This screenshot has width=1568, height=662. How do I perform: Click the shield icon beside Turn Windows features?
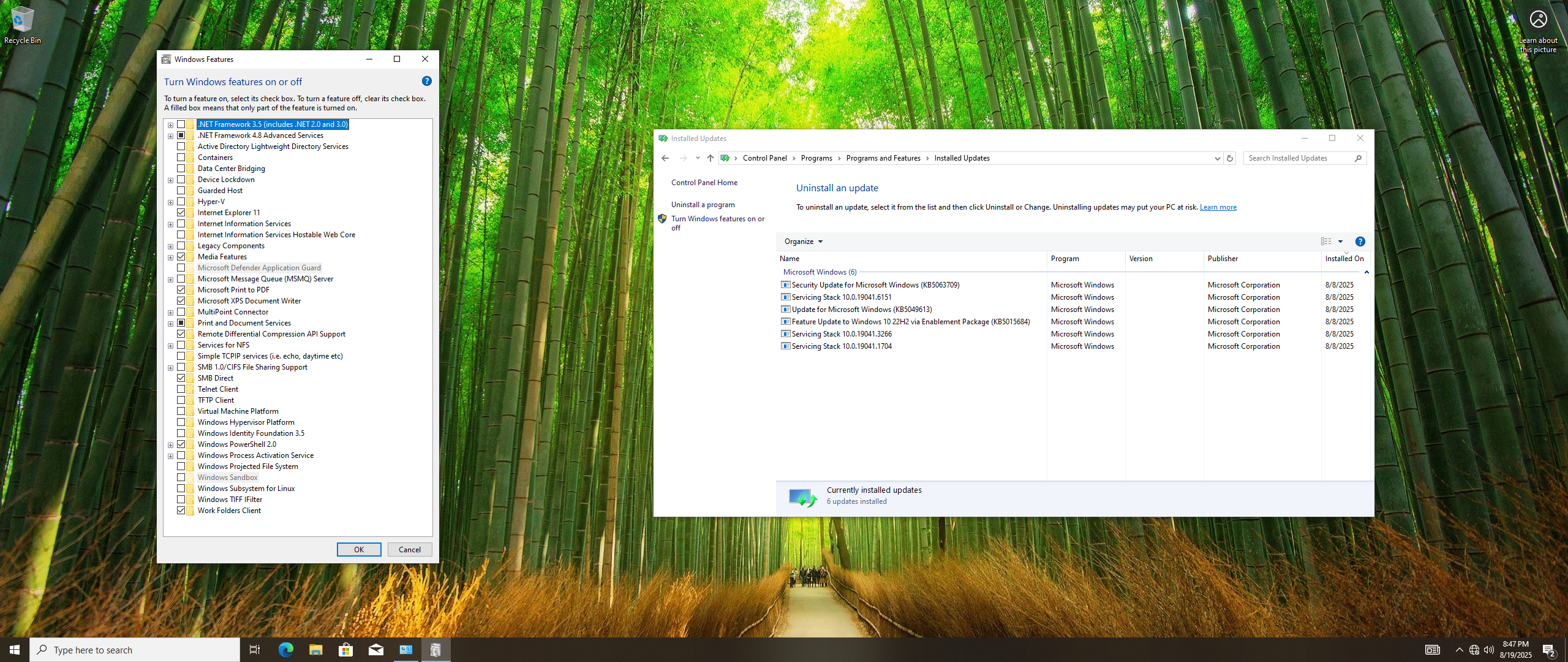(662, 219)
